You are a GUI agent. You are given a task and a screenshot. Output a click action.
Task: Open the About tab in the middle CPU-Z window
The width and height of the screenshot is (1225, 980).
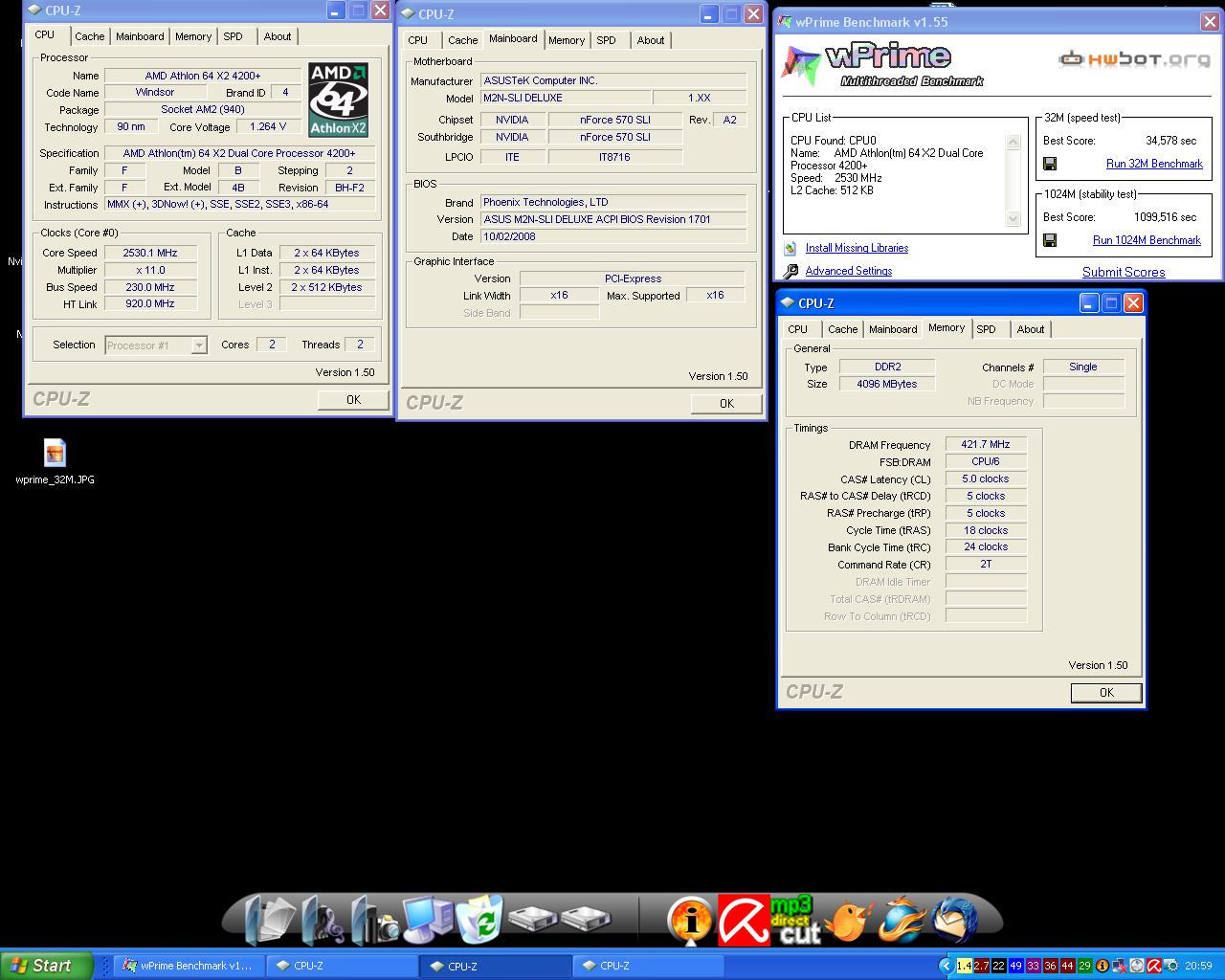point(651,40)
